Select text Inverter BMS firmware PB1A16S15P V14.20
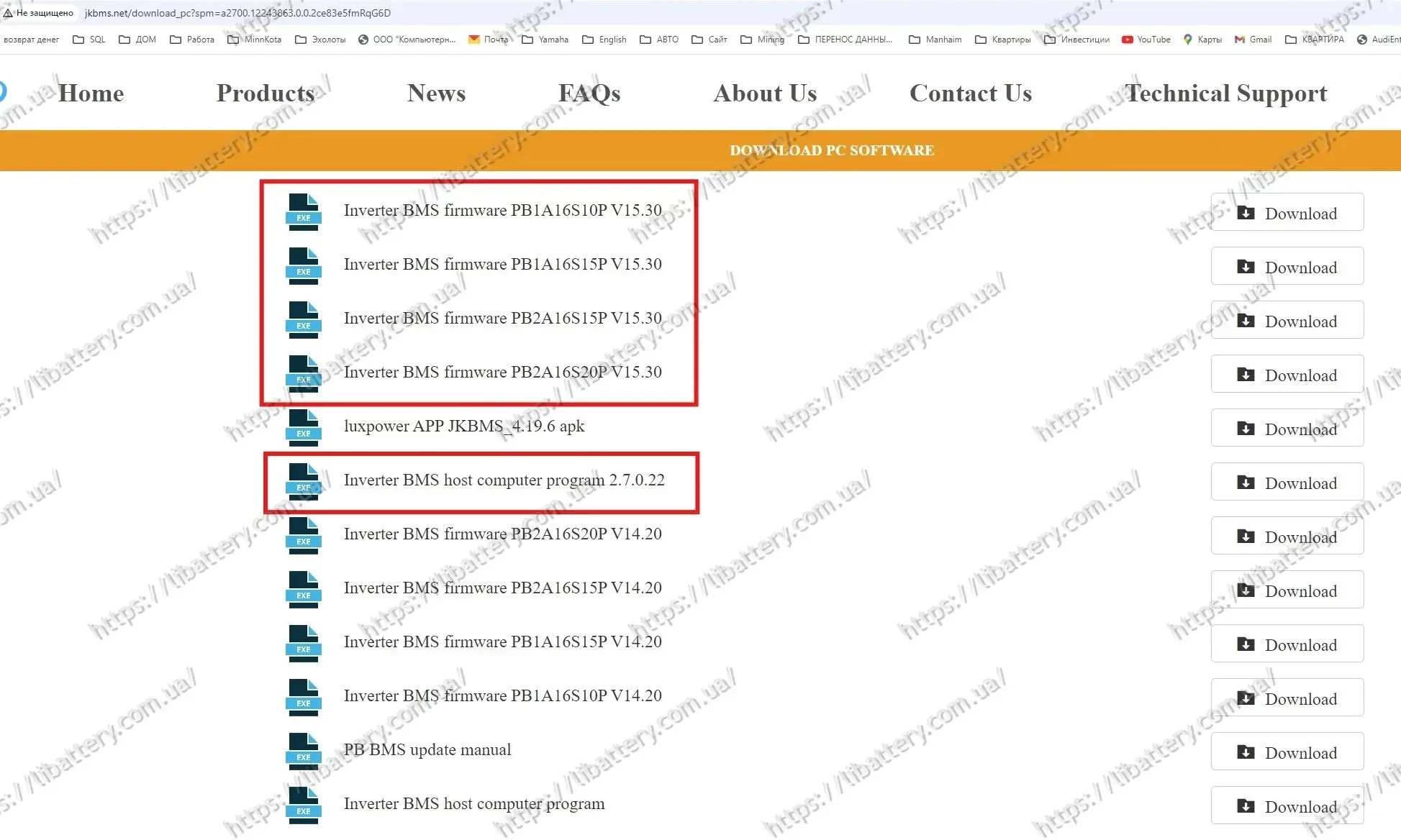The height and width of the screenshot is (840, 1401). pos(503,642)
